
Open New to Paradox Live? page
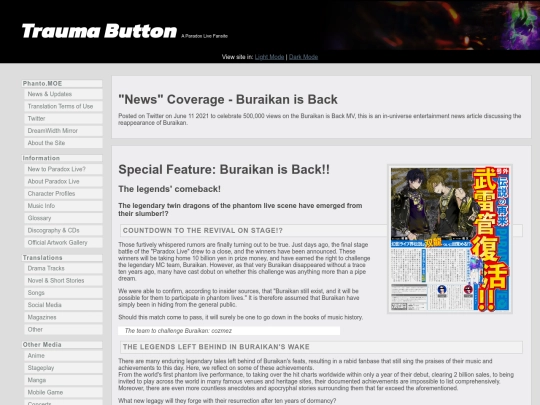click(63, 169)
